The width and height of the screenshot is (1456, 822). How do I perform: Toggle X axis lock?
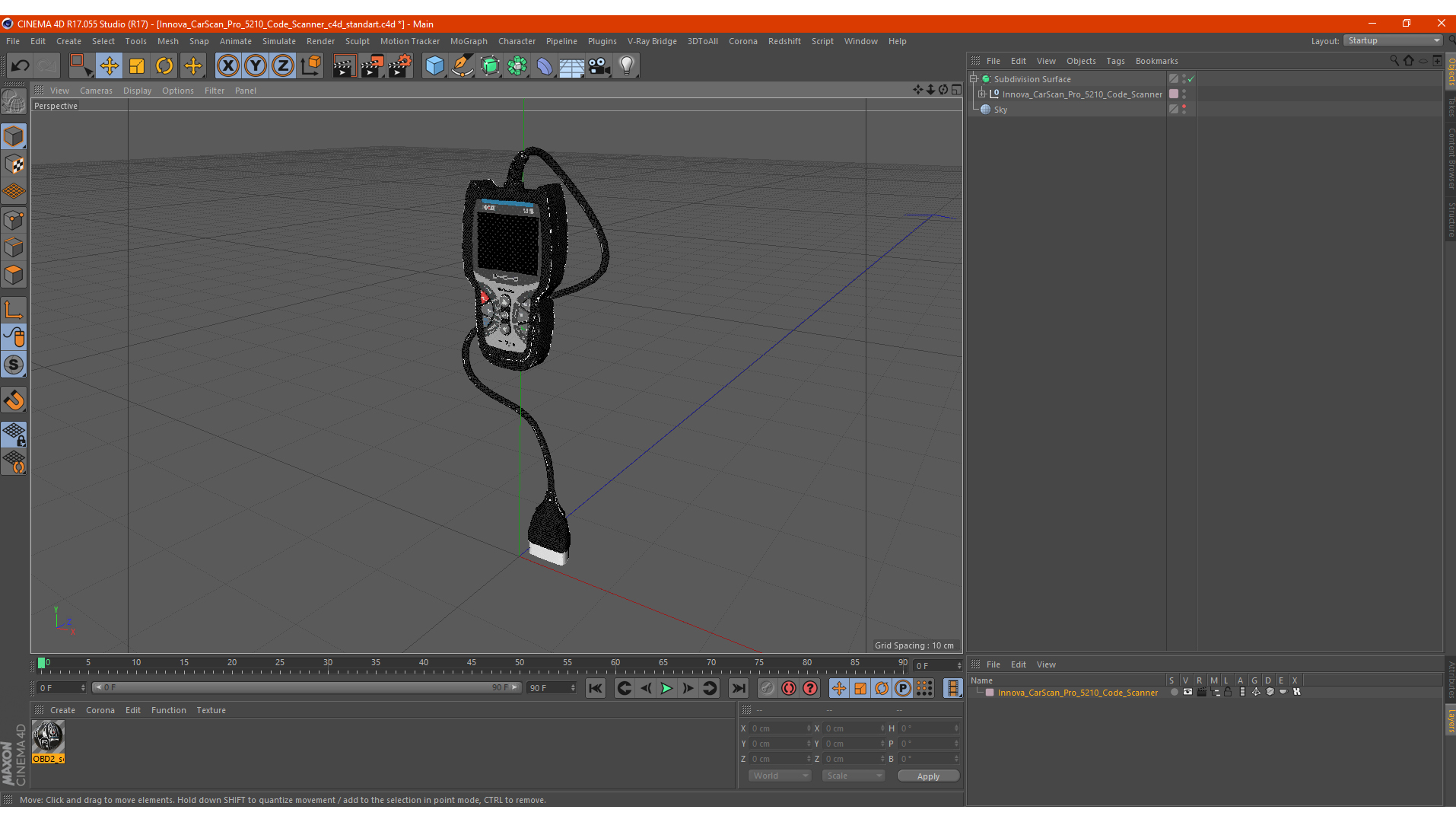point(227,66)
